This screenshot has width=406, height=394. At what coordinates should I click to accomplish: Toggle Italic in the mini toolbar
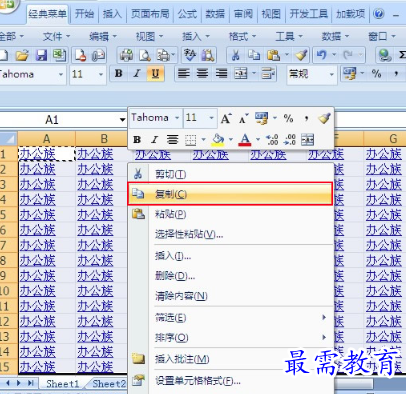tap(154, 140)
